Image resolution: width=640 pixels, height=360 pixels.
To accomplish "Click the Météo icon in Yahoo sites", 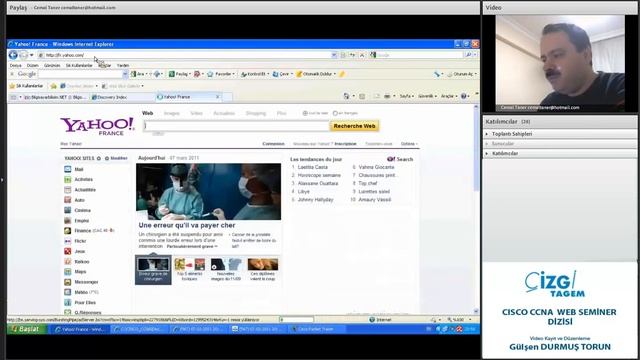I will point(68,292).
